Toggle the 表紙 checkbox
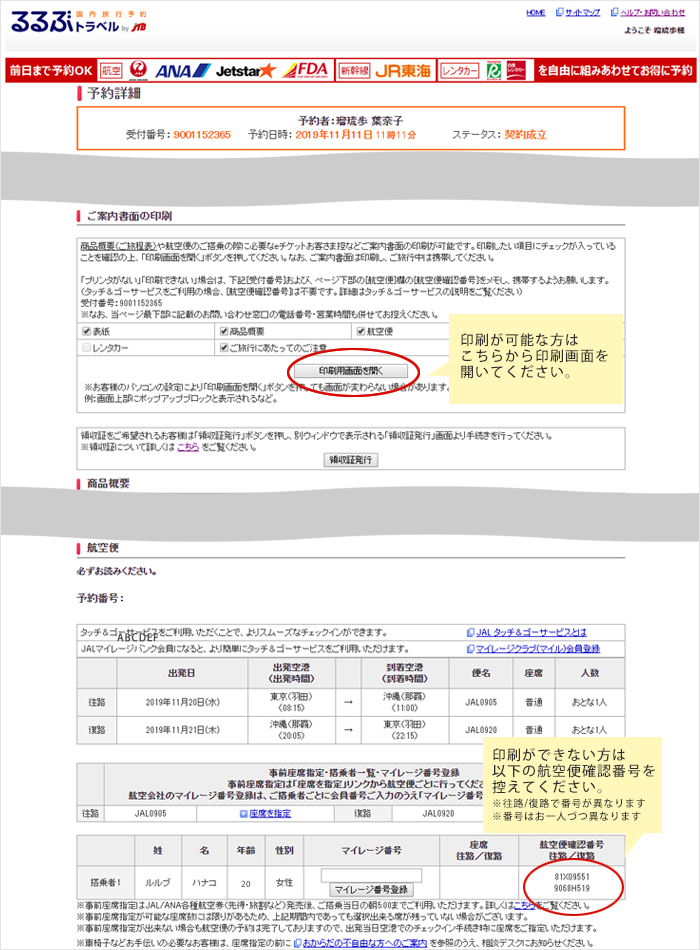The image size is (700, 950). tap(86, 332)
